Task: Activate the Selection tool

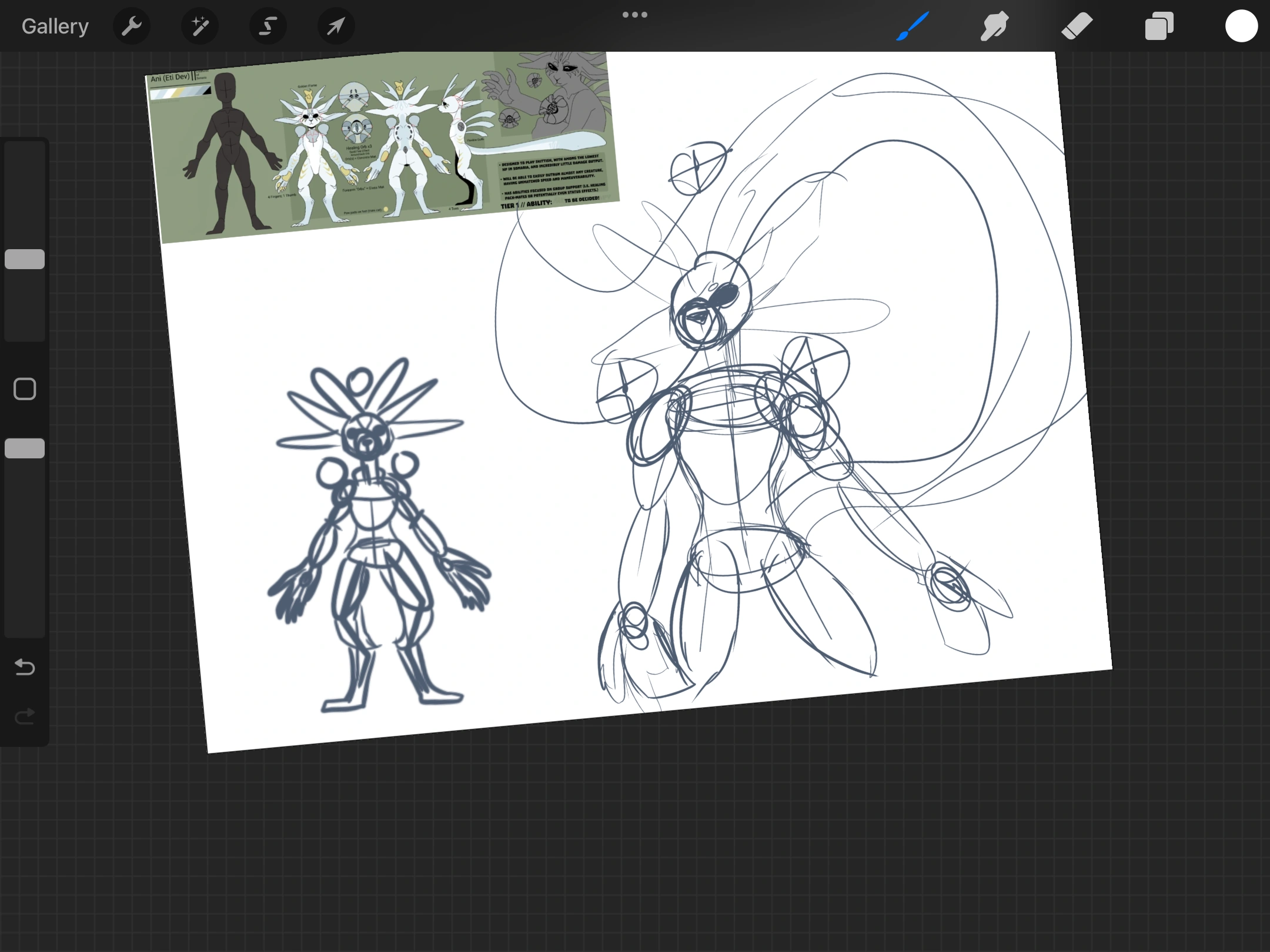Action: [x=268, y=26]
